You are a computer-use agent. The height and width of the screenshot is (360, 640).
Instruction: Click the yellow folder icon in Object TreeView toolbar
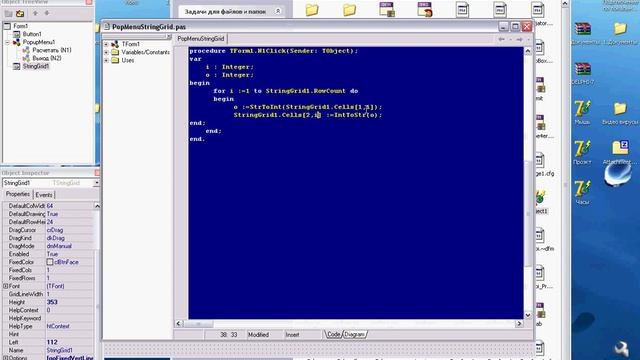click(20, 14)
